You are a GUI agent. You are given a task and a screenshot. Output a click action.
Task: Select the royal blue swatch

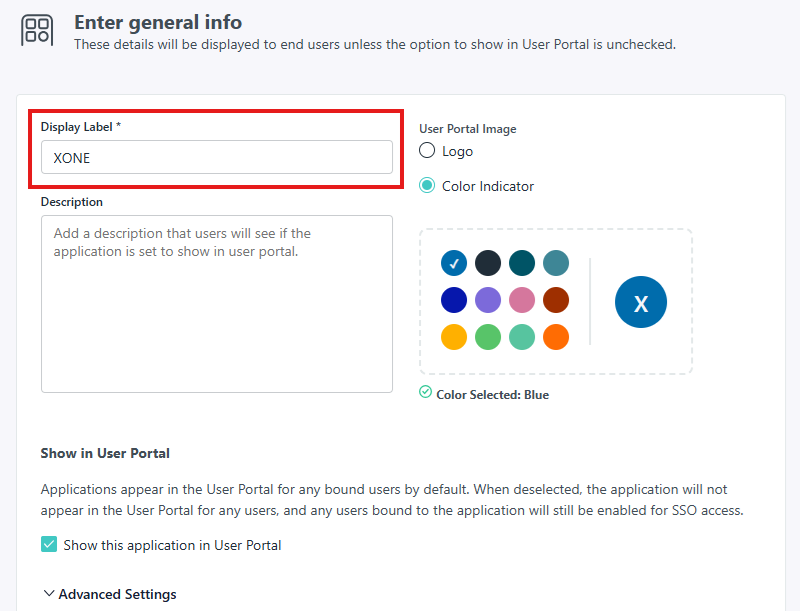click(x=454, y=300)
